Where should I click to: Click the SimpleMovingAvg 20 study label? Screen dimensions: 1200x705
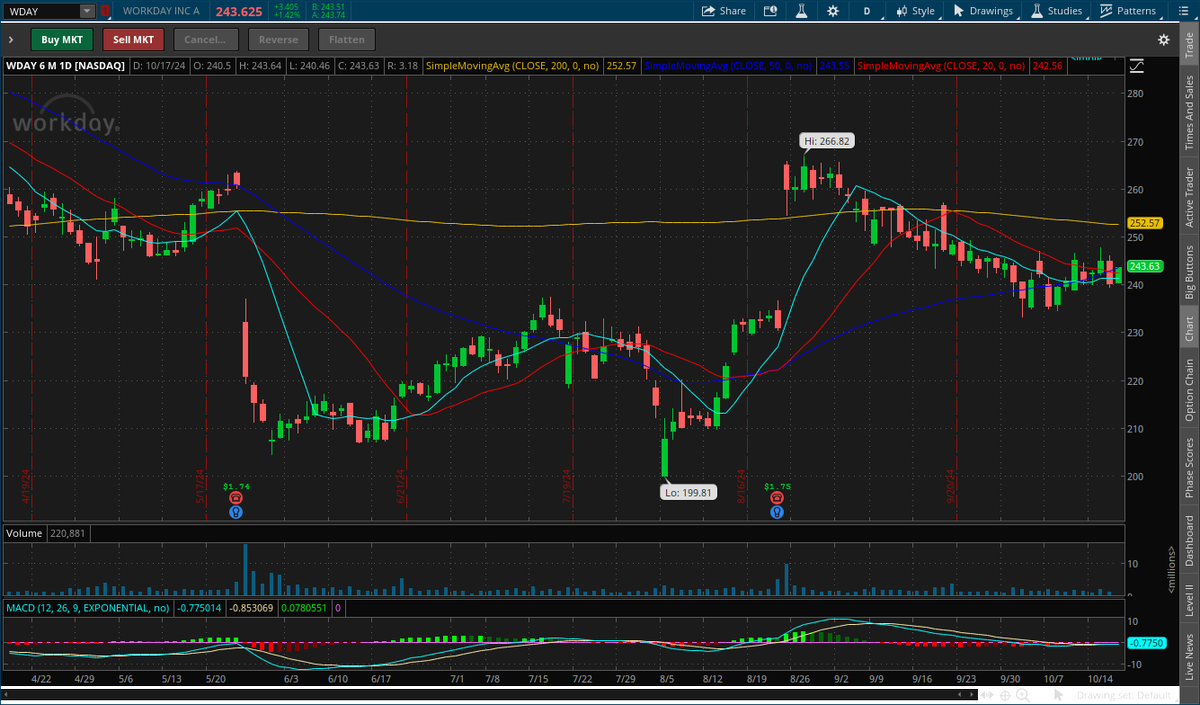(942, 66)
